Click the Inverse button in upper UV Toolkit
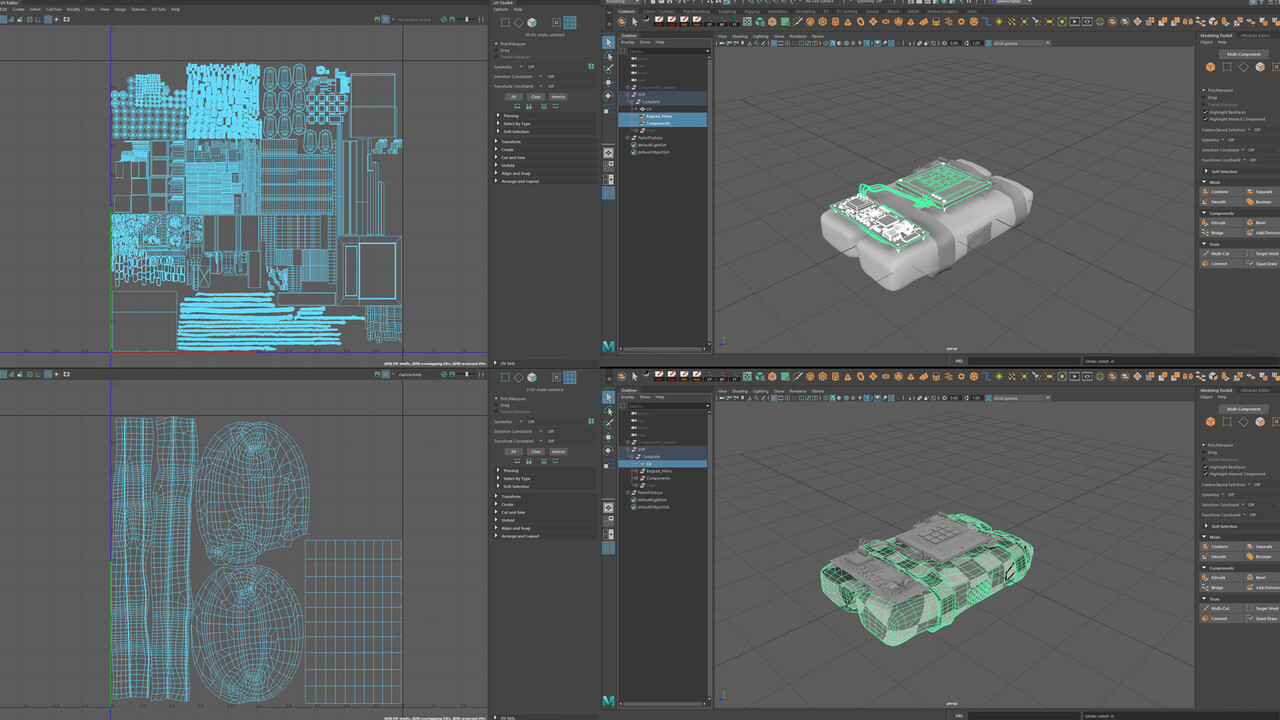1280x720 pixels. pyautogui.click(x=559, y=96)
